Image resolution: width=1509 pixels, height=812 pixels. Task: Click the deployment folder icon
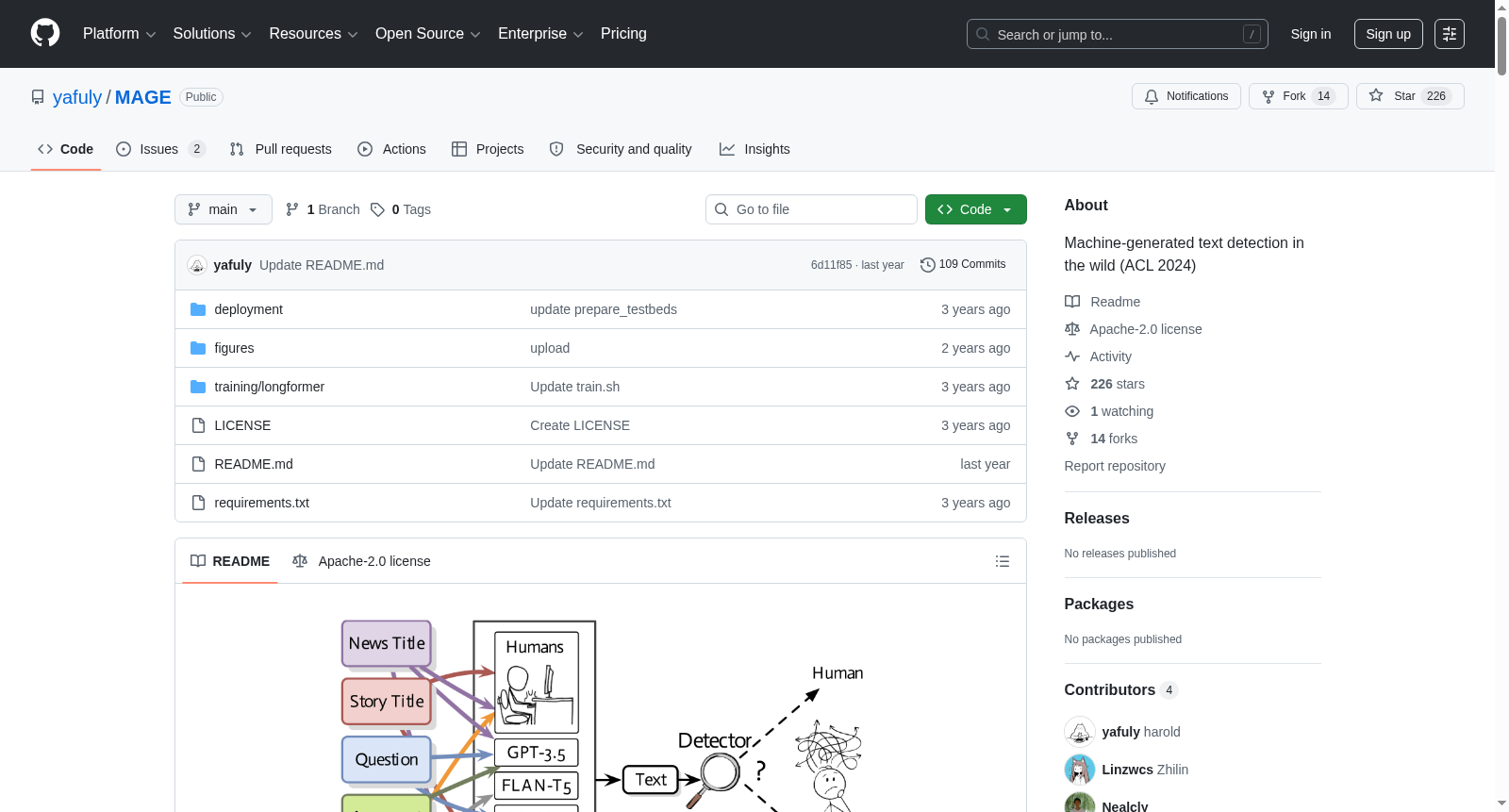(198, 309)
